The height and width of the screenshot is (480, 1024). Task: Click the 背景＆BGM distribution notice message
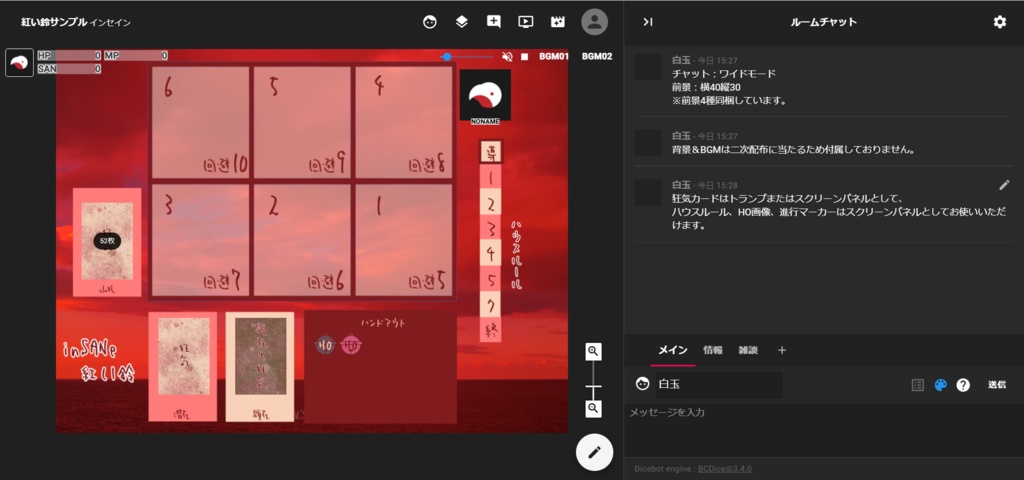point(793,150)
